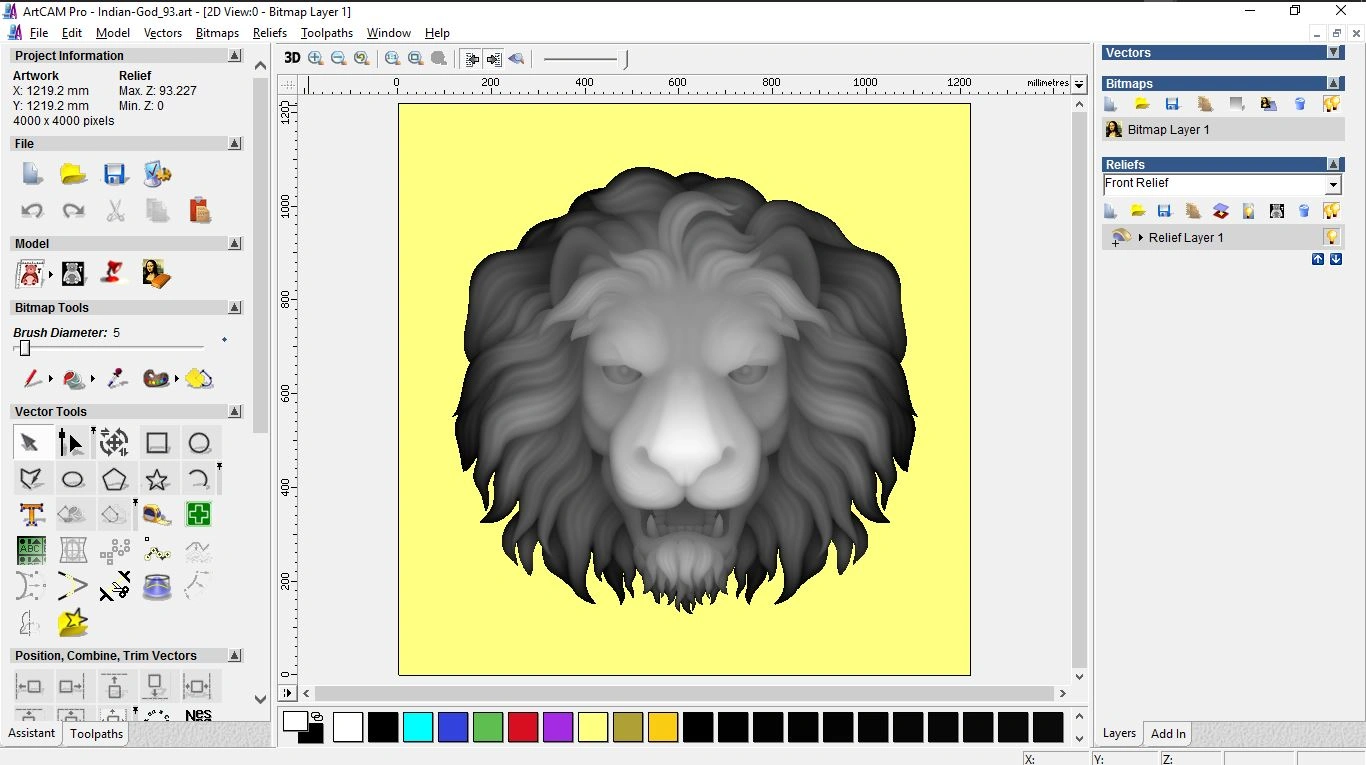Switch to the Assistant tab
This screenshot has height=765, width=1366.
32,733
